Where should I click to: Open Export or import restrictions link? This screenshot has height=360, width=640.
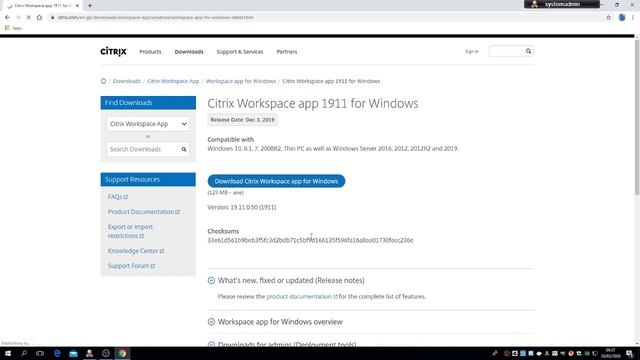(x=130, y=231)
